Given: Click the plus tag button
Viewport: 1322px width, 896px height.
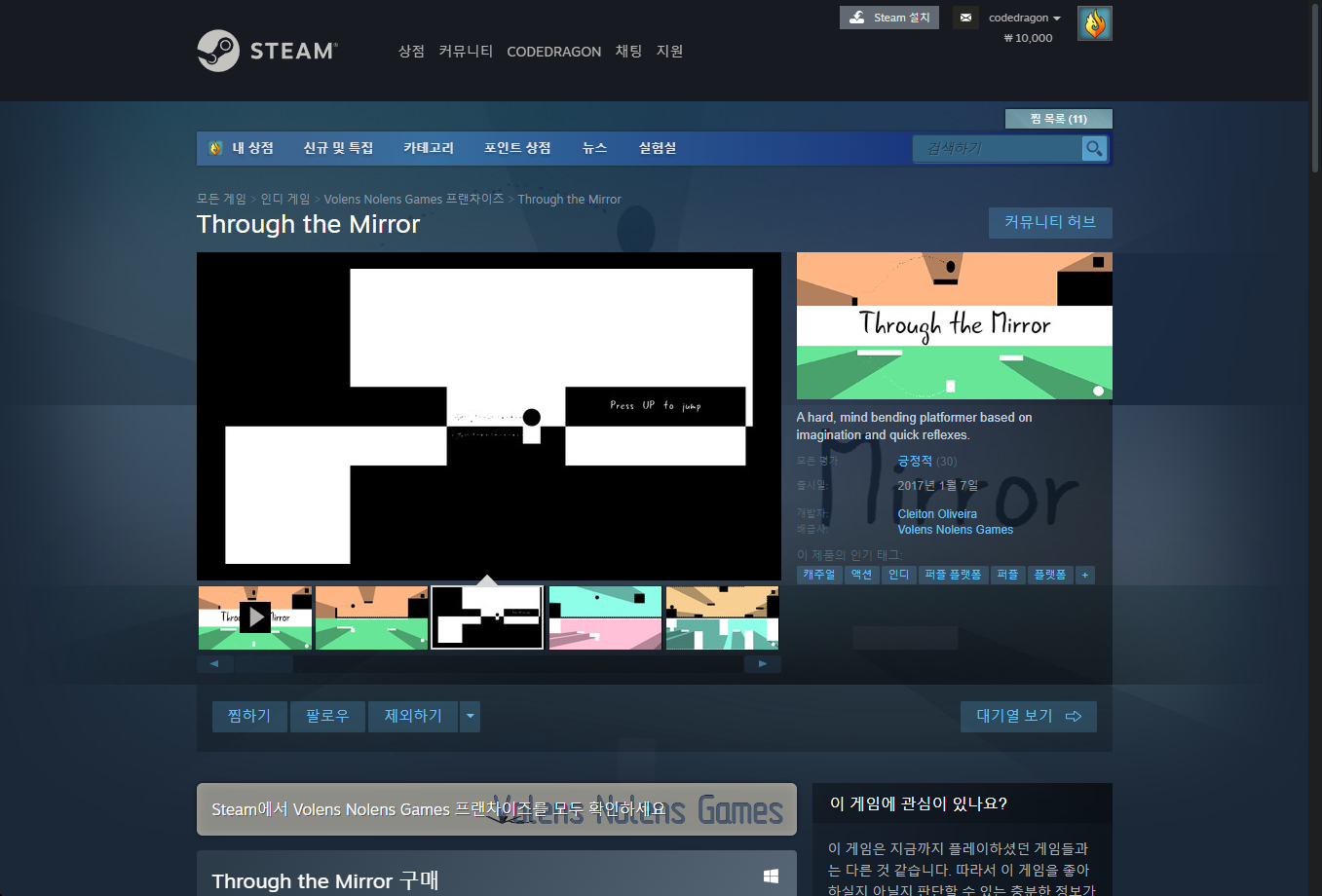Looking at the screenshot, I should (x=1084, y=575).
